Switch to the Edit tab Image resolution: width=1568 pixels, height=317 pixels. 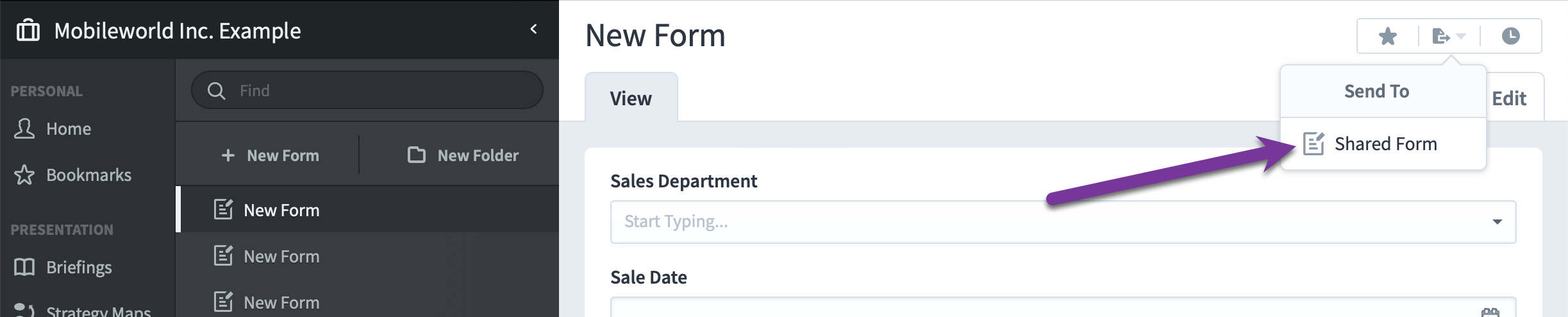pos(1509,98)
